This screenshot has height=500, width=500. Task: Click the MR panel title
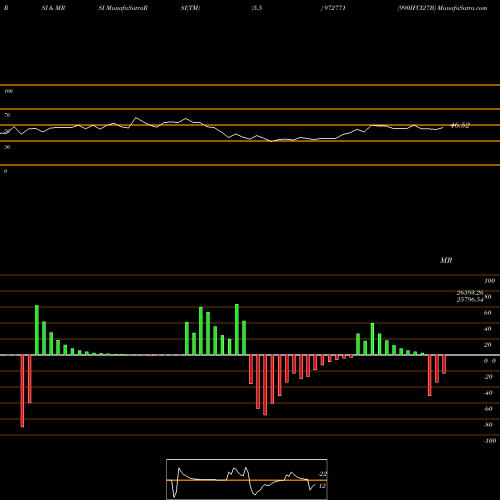click(446, 260)
